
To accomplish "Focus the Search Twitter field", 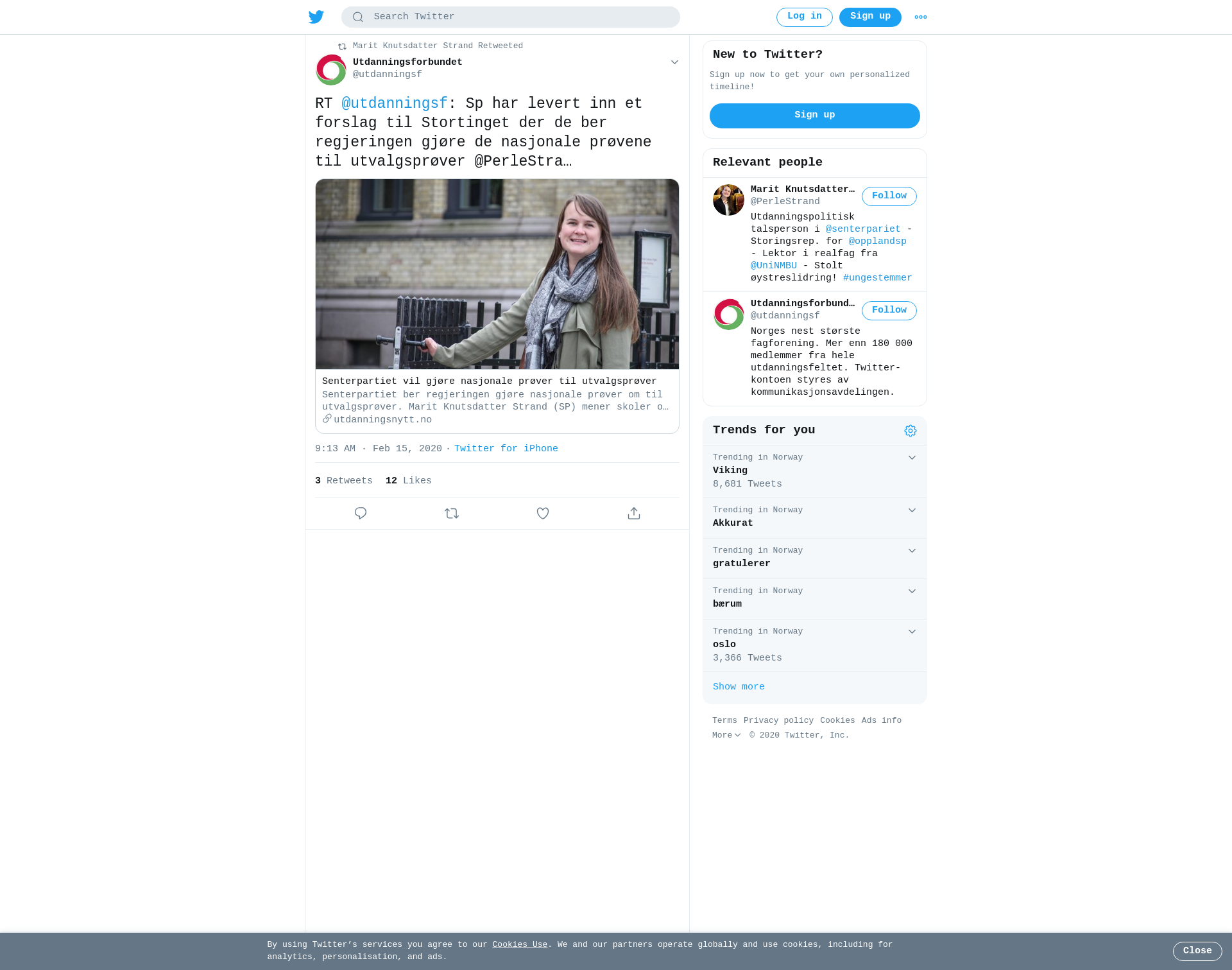I will pos(511,17).
